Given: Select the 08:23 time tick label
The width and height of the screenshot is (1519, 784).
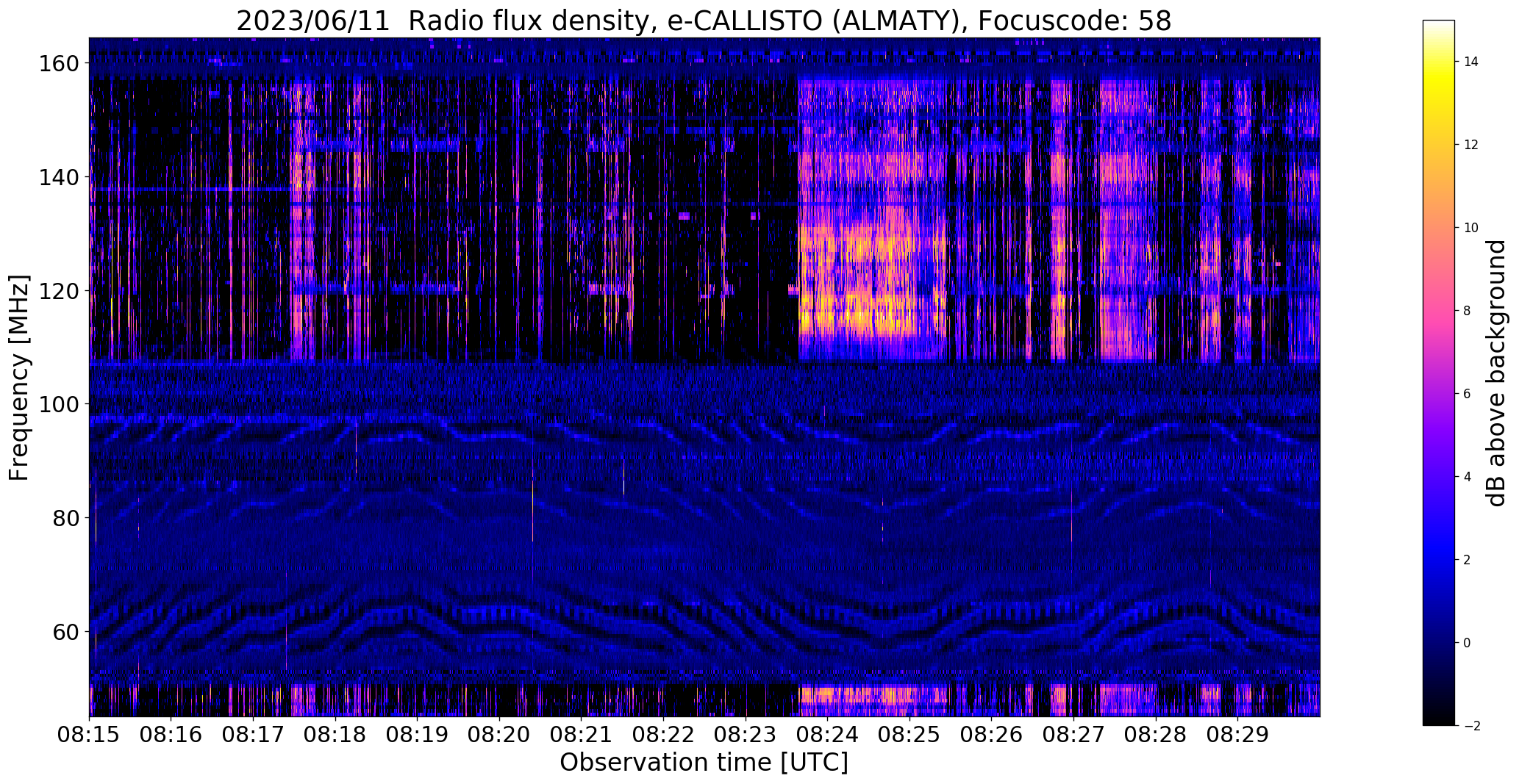Looking at the screenshot, I should pyautogui.click(x=746, y=734).
